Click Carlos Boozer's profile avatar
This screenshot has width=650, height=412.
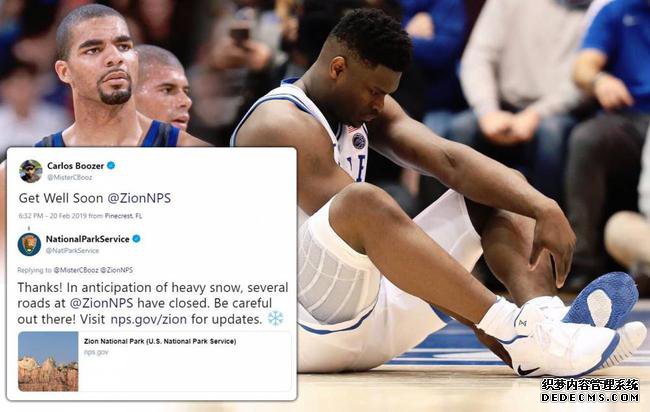(31, 171)
